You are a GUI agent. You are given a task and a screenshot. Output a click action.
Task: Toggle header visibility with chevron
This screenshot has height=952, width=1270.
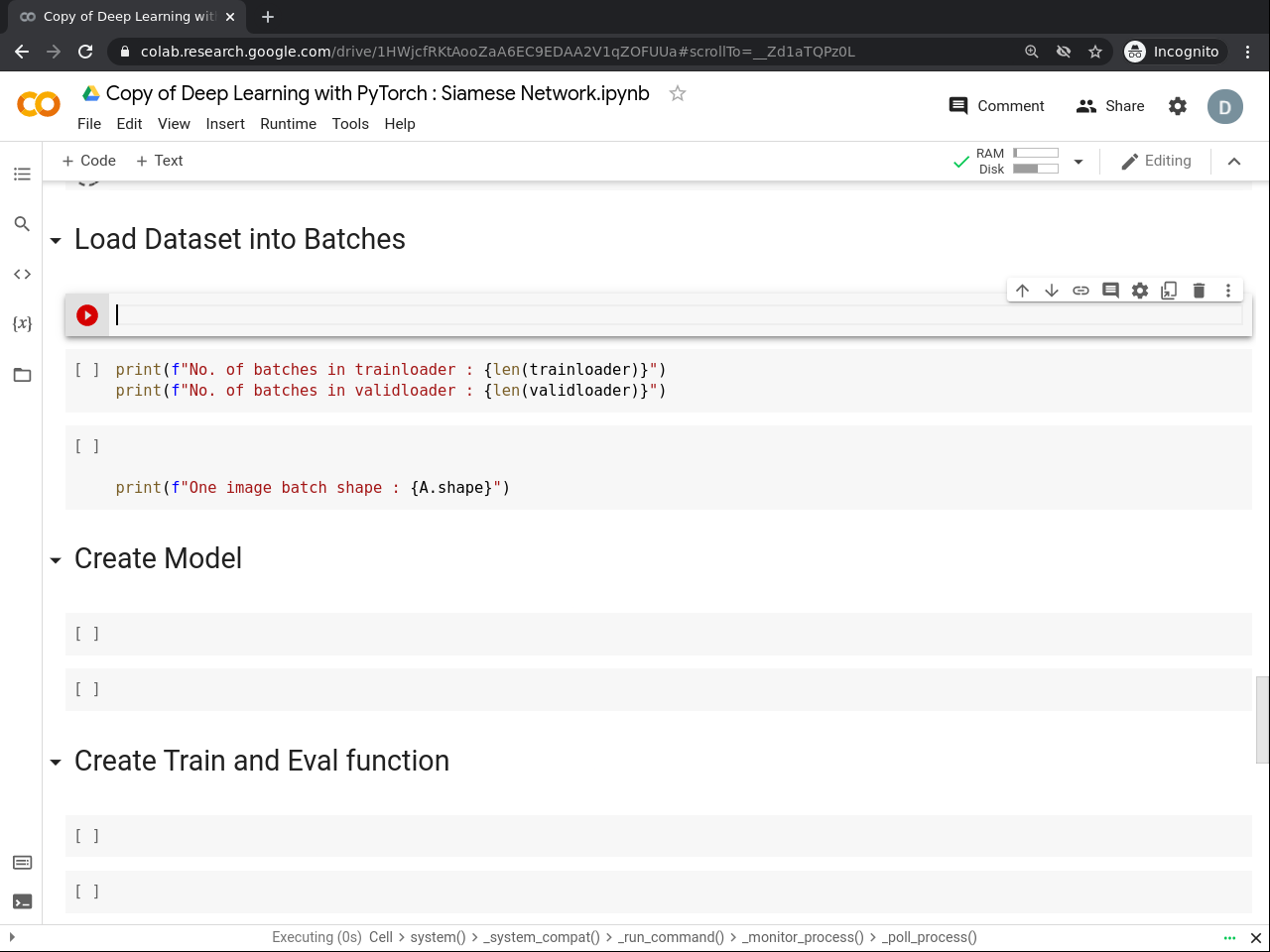1234,162
